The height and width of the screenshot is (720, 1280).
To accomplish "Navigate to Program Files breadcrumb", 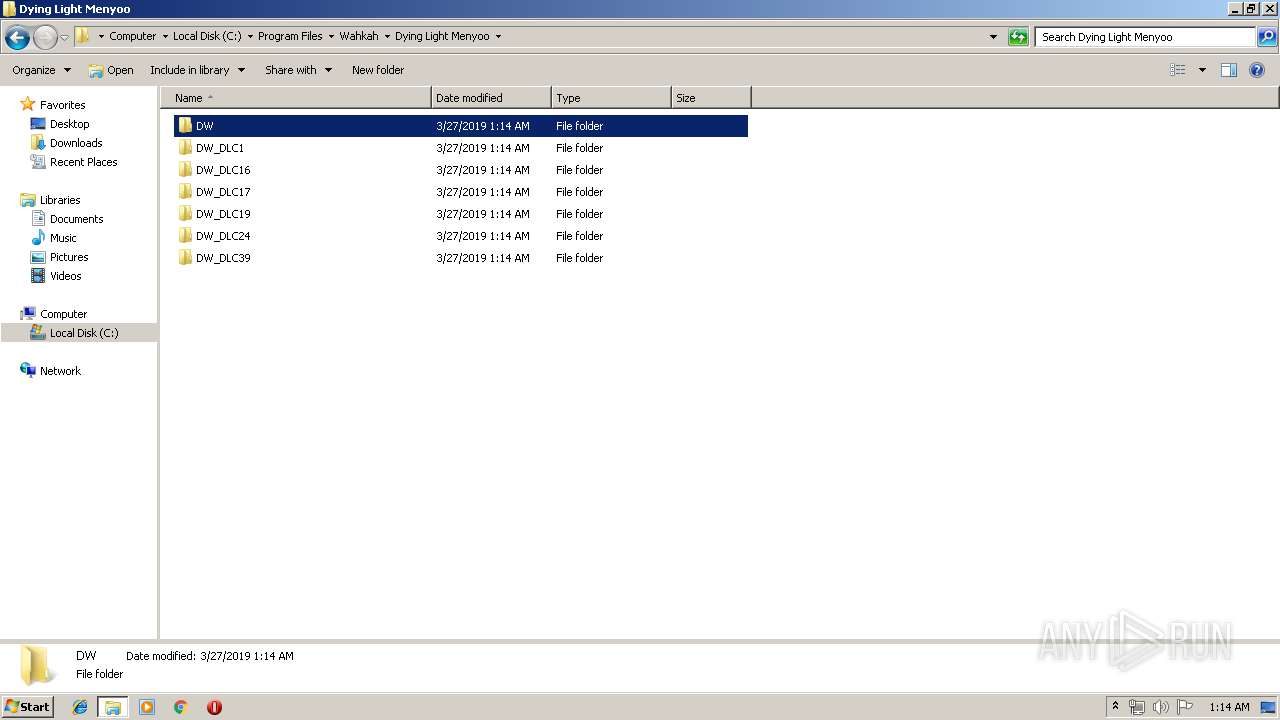I will pos(290,36).
